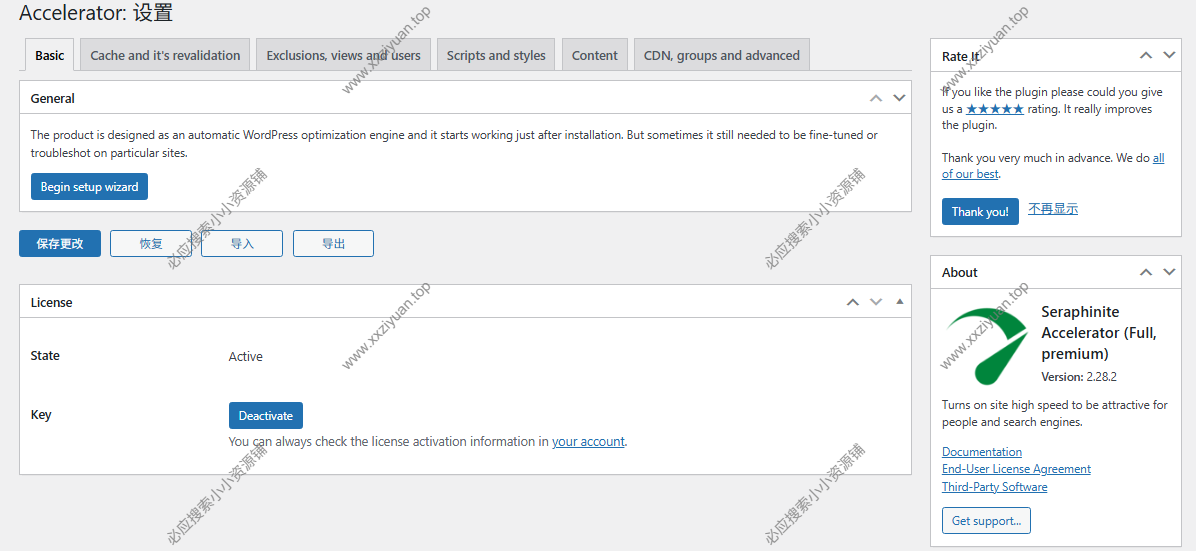Select the CDN, groups and advanced tab
The image size is (1196, 551).
point(721,56)
